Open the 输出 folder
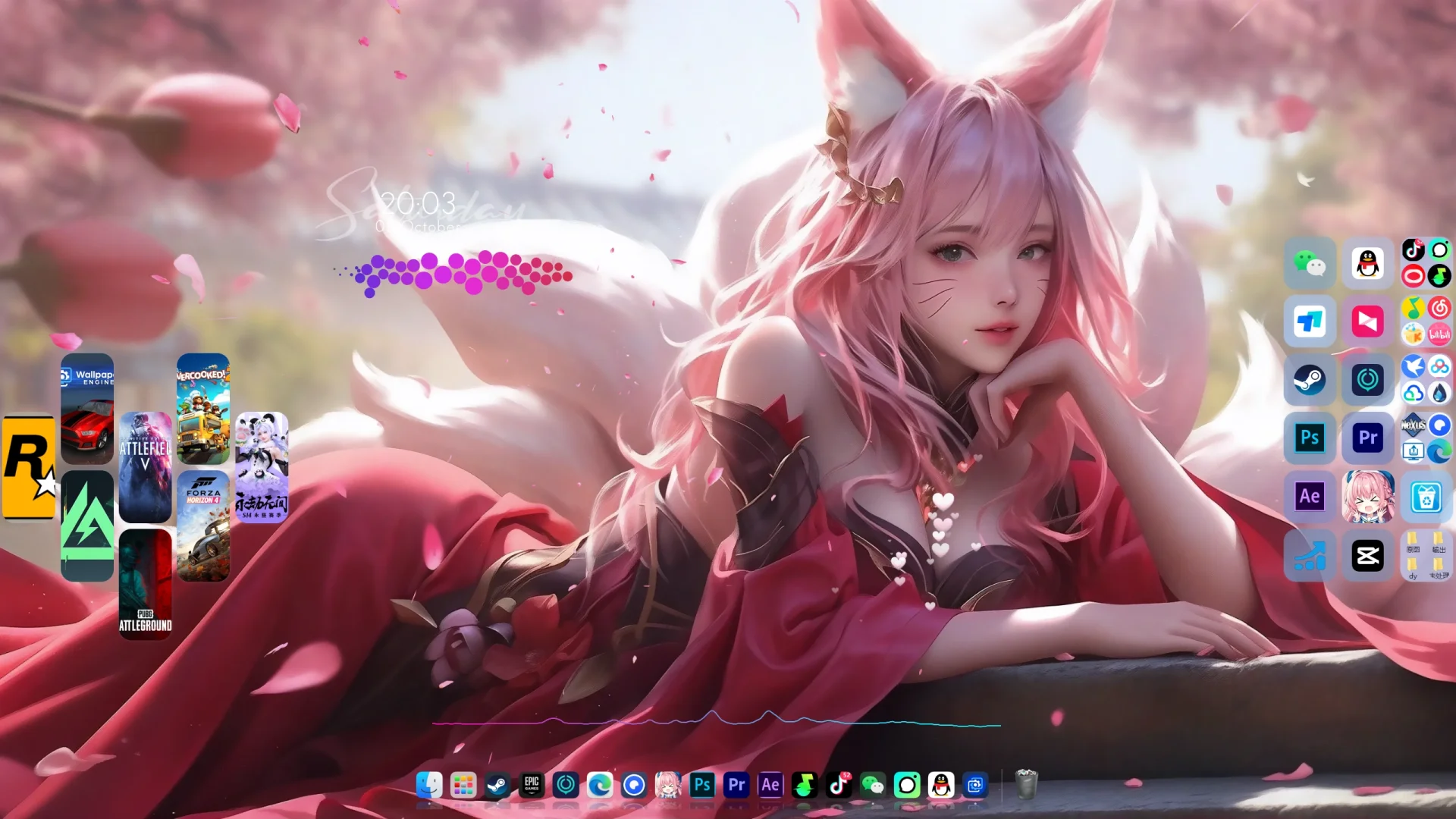The height and width of the screenshot is (819, 1456). 1439,542
